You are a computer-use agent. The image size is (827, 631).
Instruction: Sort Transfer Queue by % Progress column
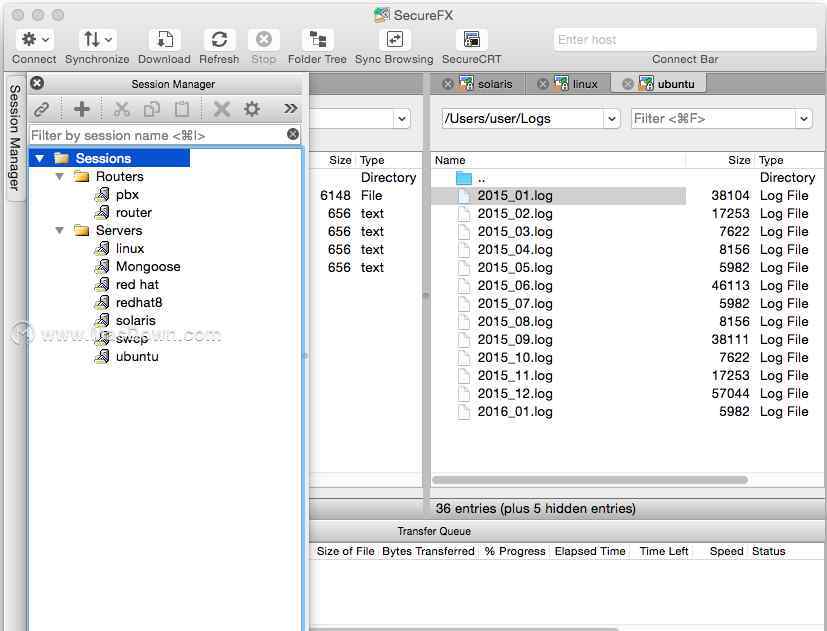pos(515,551)
